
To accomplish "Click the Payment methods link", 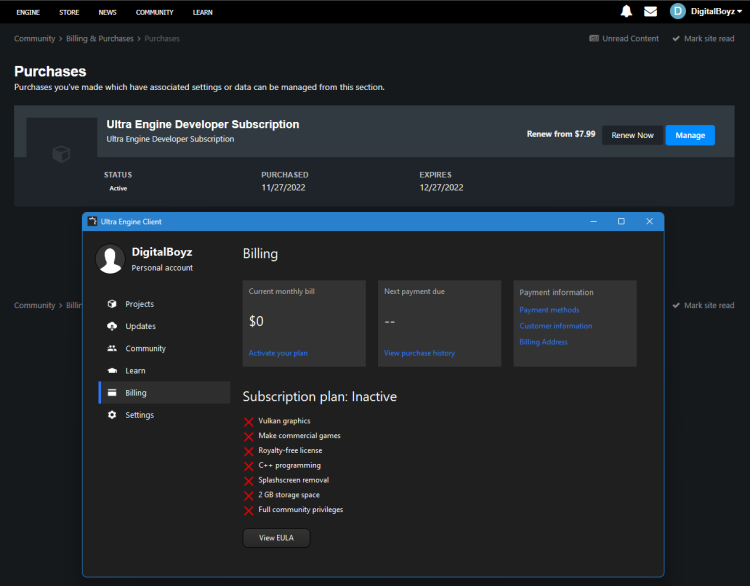I will tap(549, 310).
